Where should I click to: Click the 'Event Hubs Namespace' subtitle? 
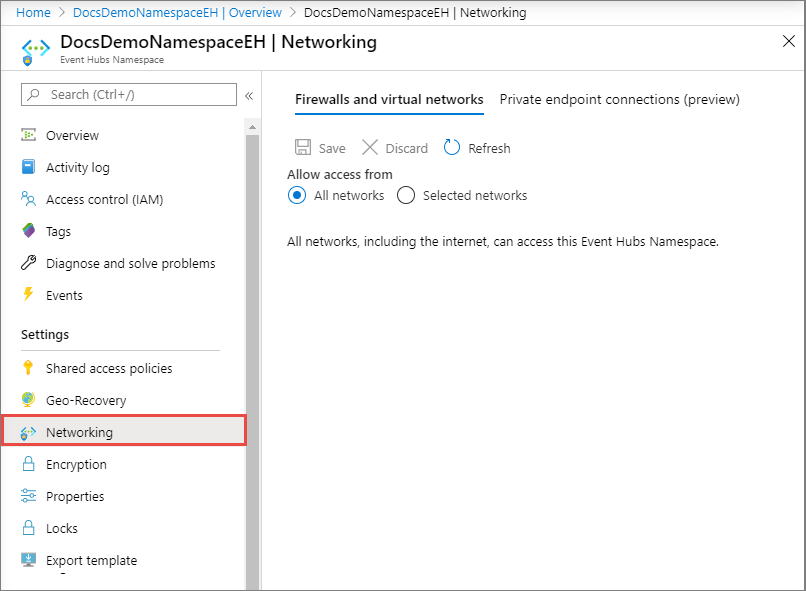(x=112, y=60)
